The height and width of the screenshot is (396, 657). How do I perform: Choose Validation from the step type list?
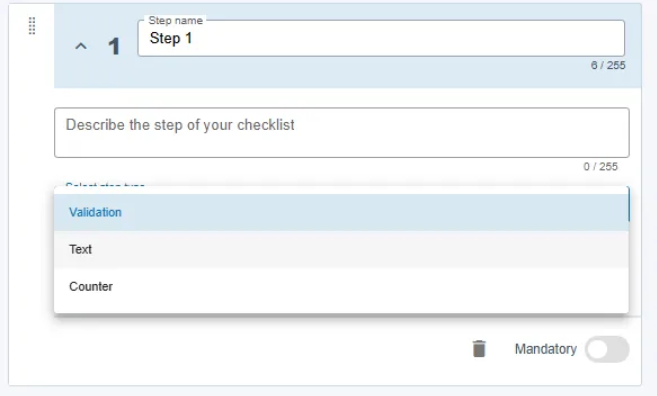[x=341, y=212]
